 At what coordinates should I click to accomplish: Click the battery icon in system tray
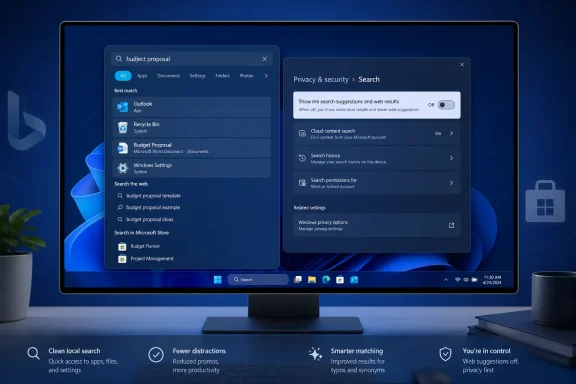[x=474, y=280]
